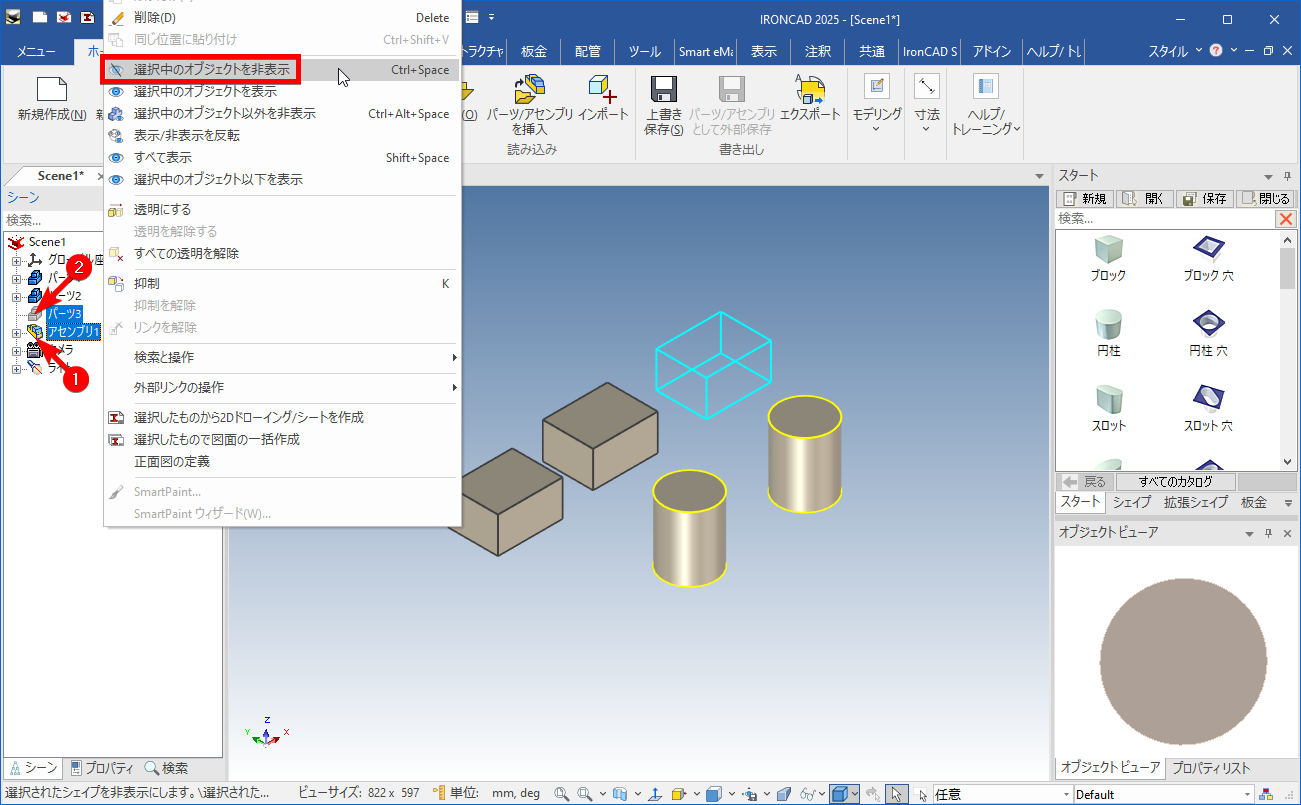This screenshot has height=805, width=1301.
Task: Click the arrow select tool in status bar
Action: (896, 794)
